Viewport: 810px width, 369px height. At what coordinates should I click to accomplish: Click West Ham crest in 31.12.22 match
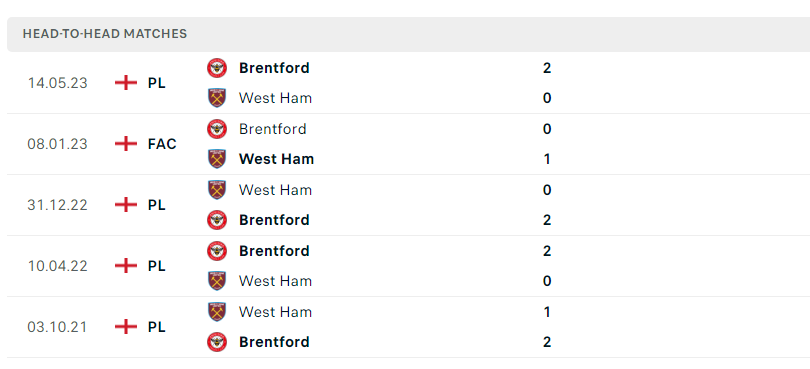[x=217, y=190]
